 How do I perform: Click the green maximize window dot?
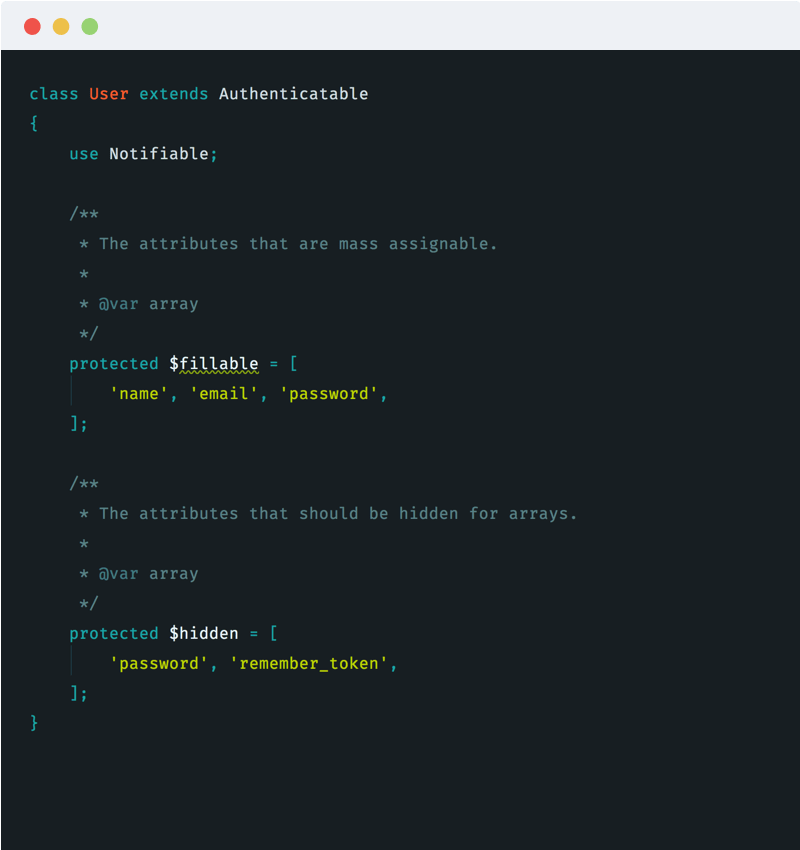point(90,27)
